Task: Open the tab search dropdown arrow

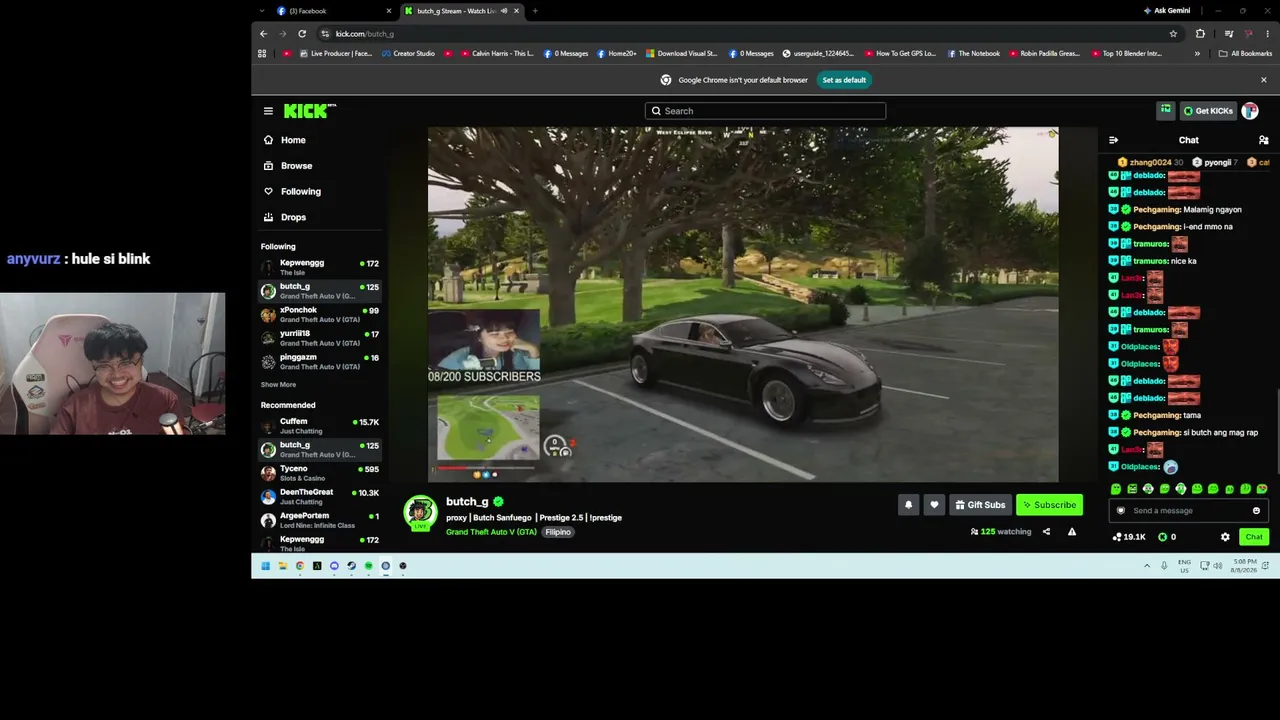Action: (x=262, y=11)
